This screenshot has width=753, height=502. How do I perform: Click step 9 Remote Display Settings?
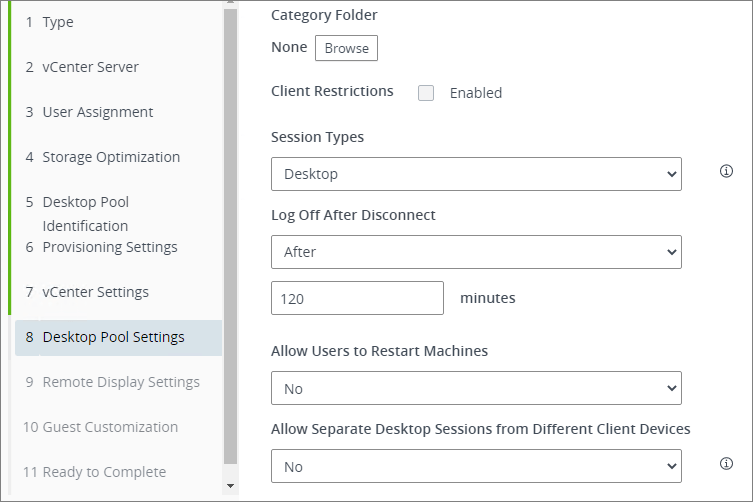[x=120, y=382]
